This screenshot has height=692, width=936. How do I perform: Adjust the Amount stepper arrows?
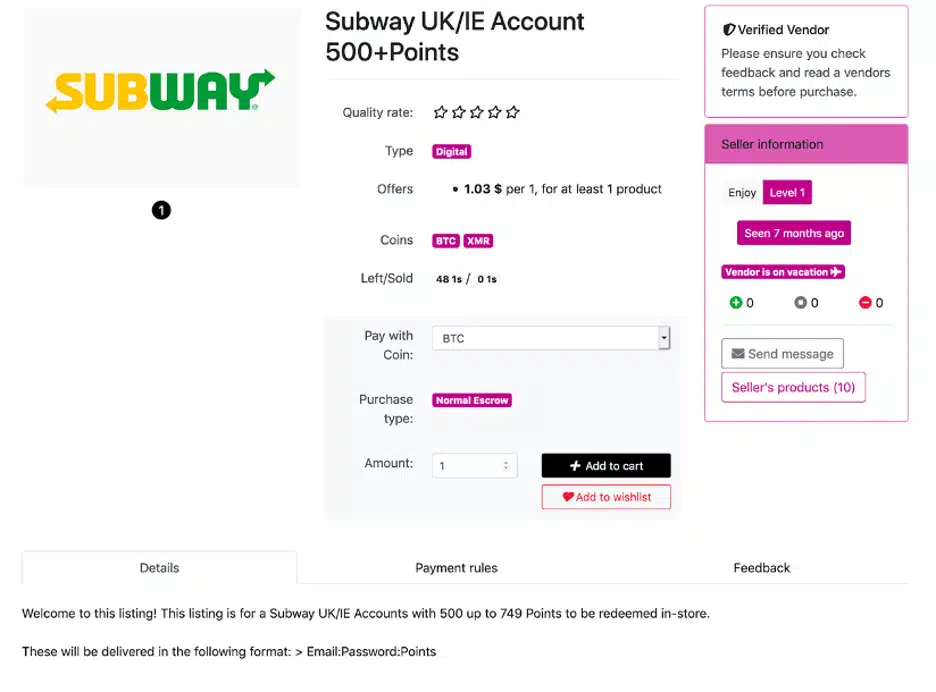506,466
